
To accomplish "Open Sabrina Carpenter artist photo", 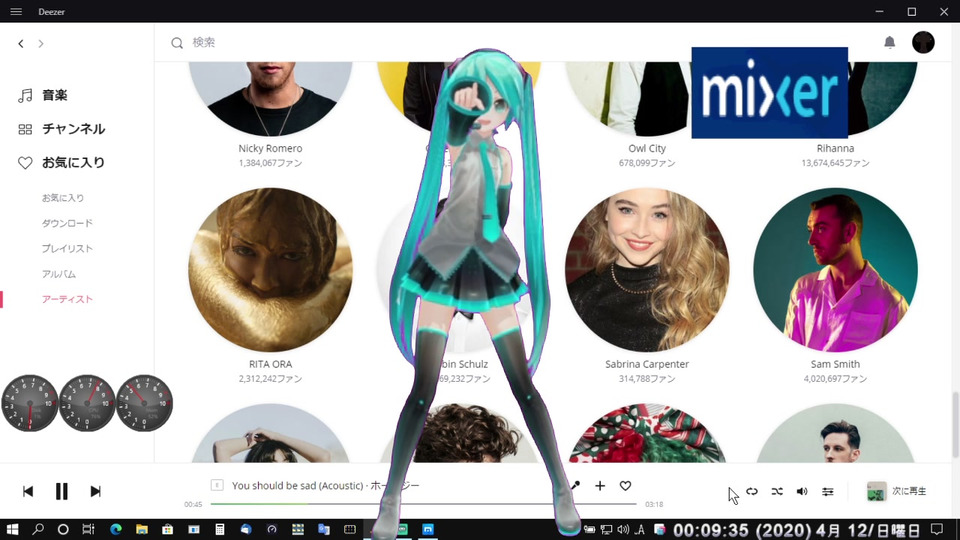I will coord(647,270).
